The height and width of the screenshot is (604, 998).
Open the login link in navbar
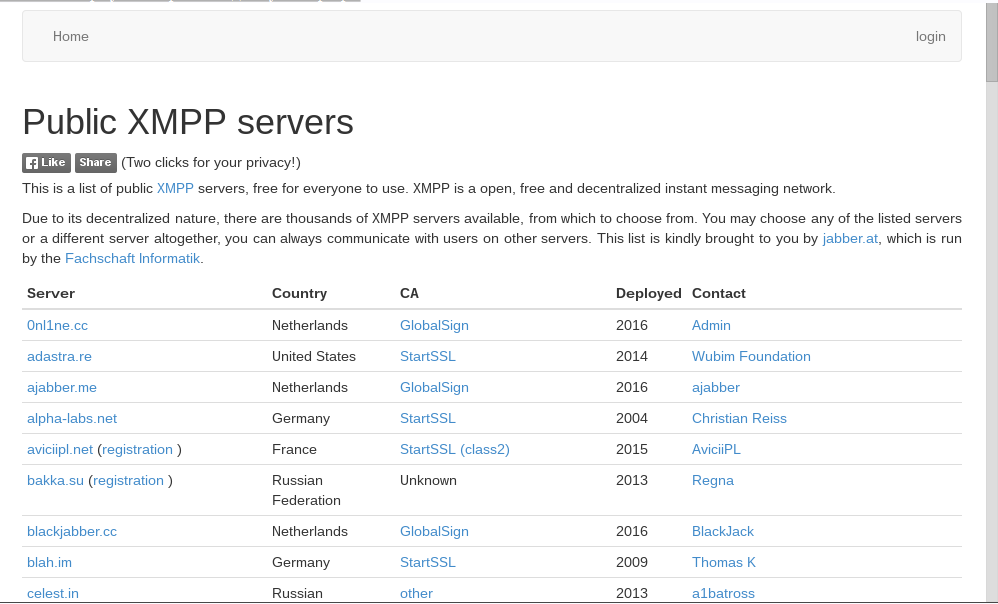[x=931, y=36]
